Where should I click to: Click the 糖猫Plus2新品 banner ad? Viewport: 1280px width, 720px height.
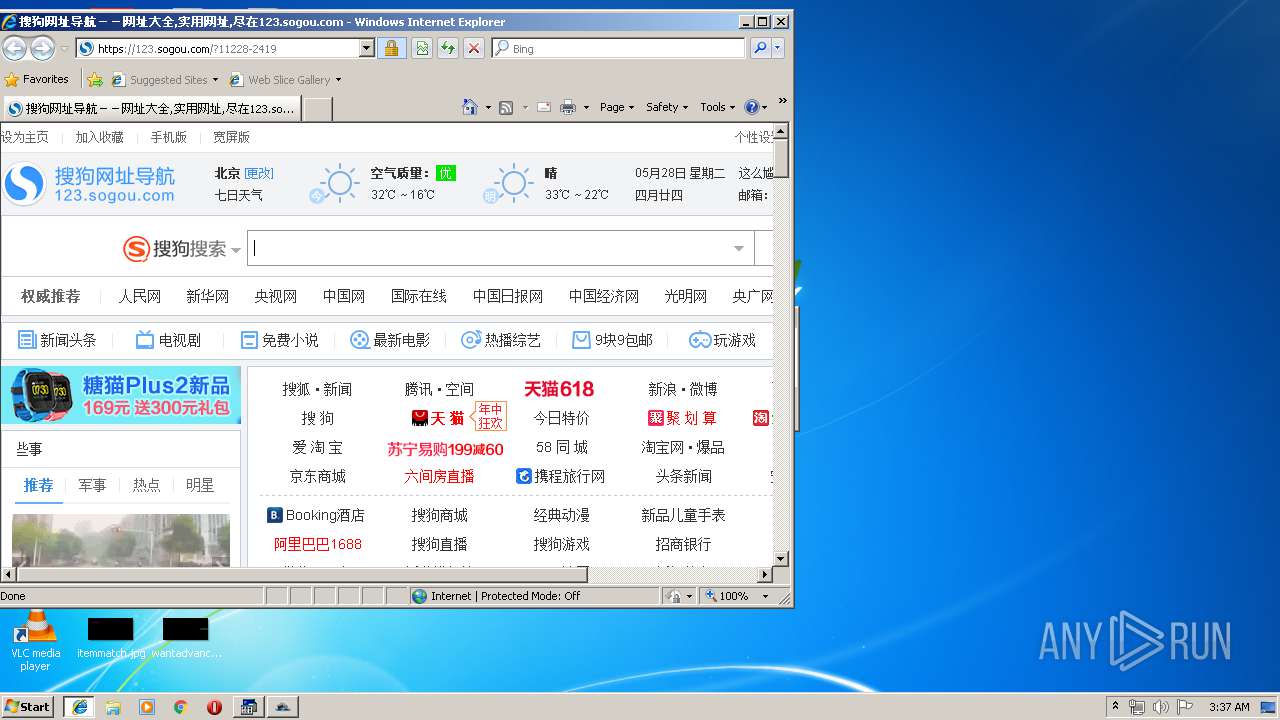121,395
